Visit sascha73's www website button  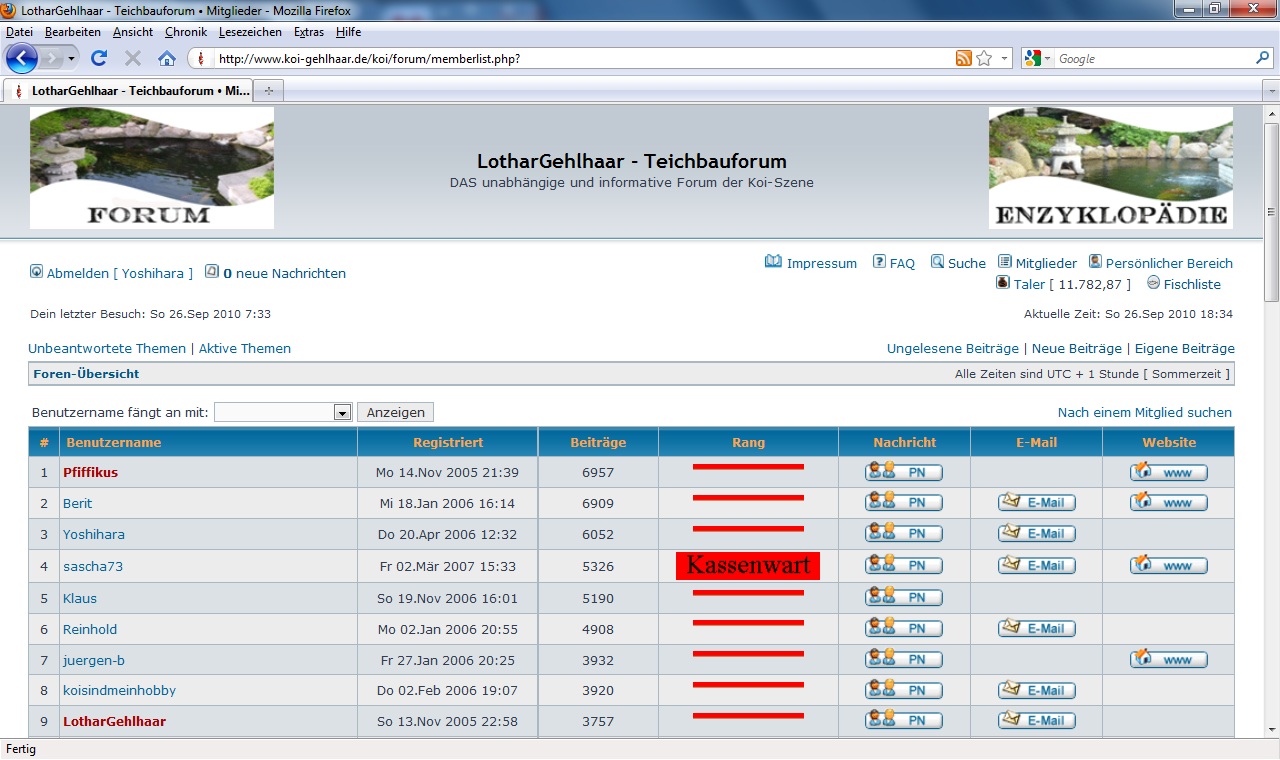pos(1168,566)
